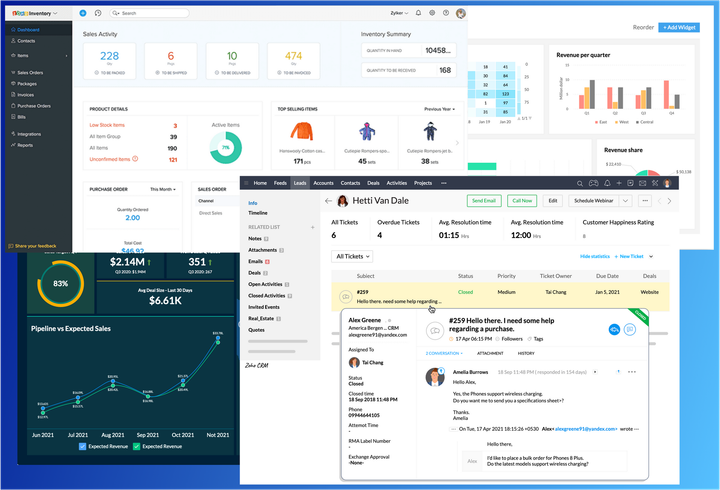This screenshot has height=490, width=720.
Task: Go to the next lead record arrow
Action: click(x=669, y=201)
